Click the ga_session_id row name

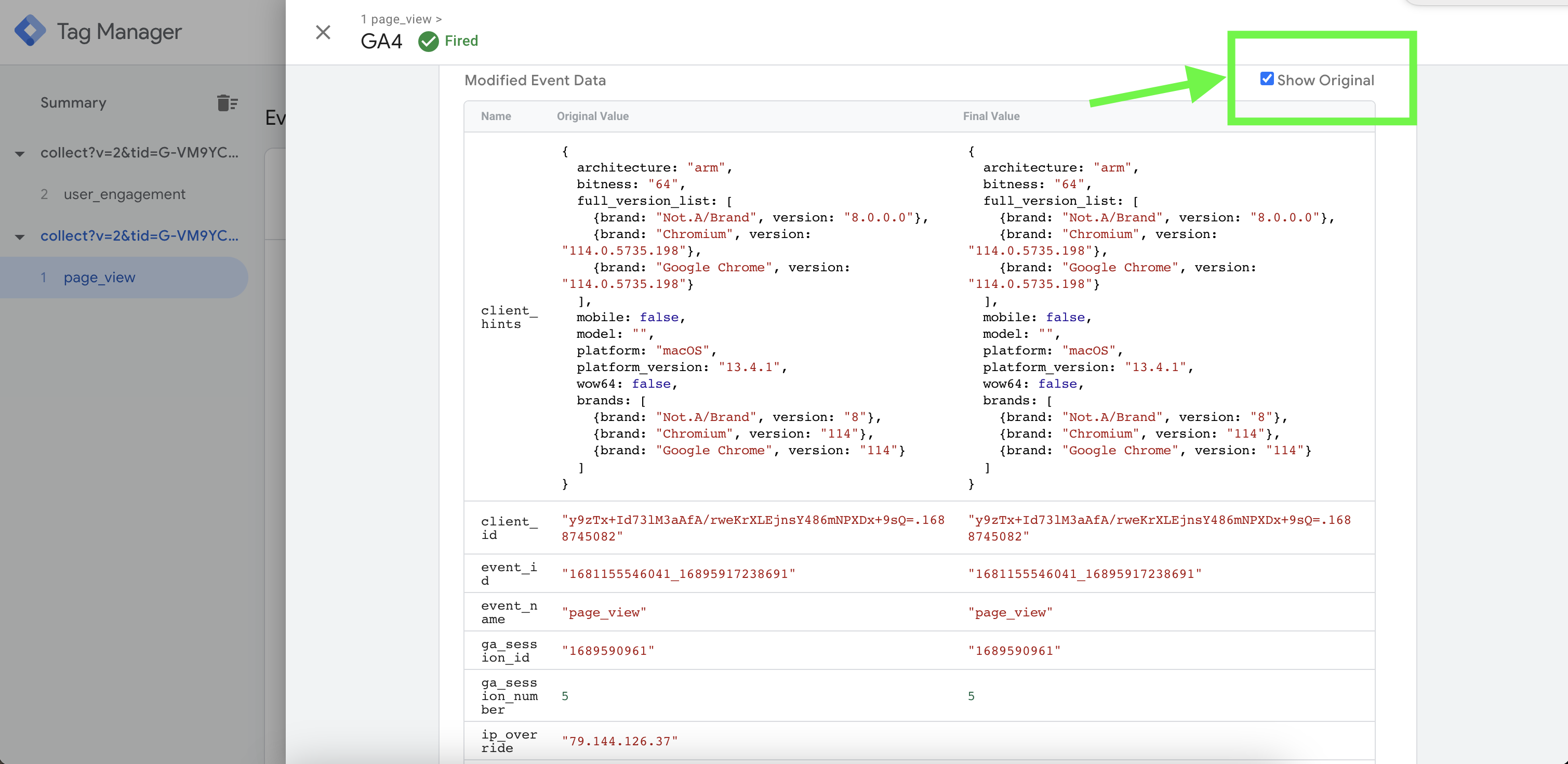coord(509,651)
